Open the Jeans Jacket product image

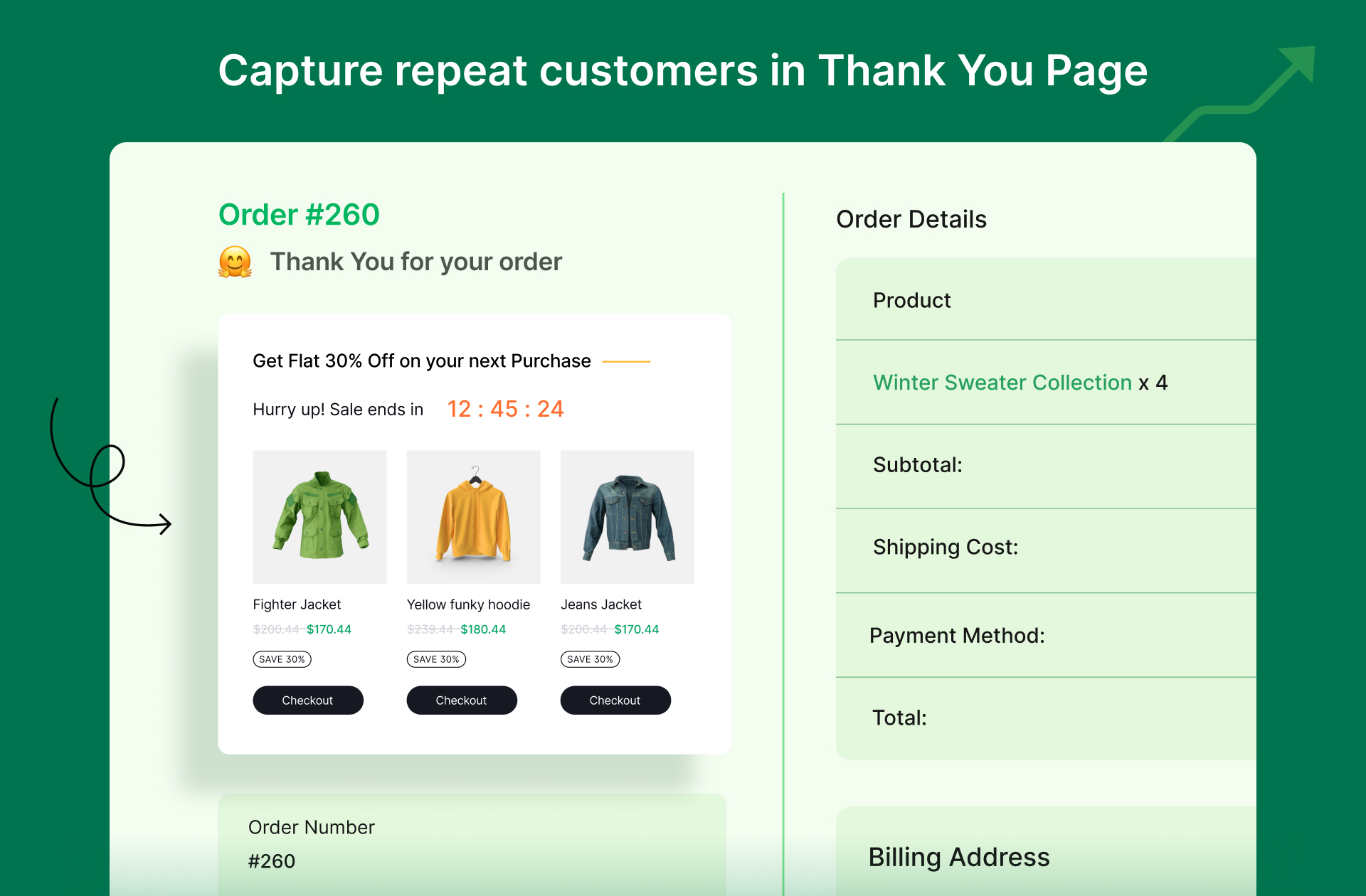point(628,517)
